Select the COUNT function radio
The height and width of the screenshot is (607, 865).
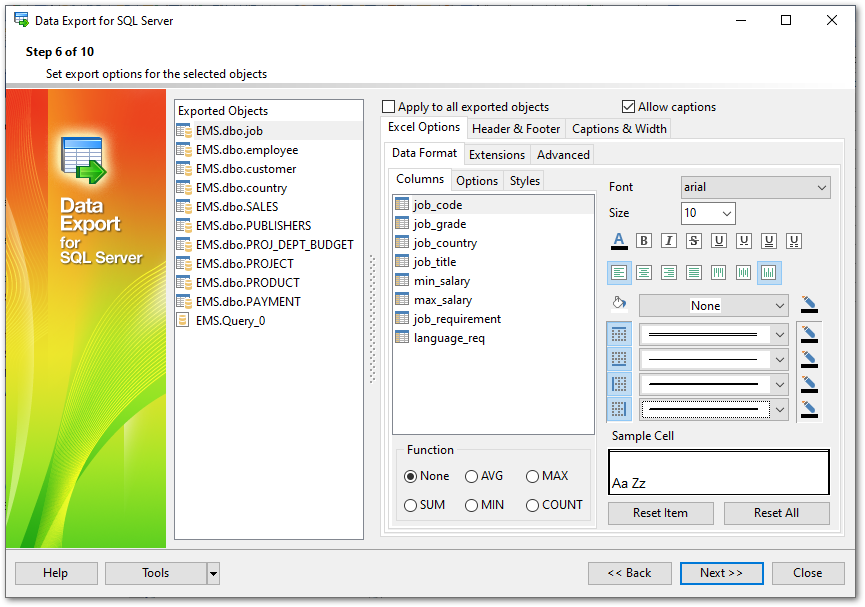[x=532, y=505]
